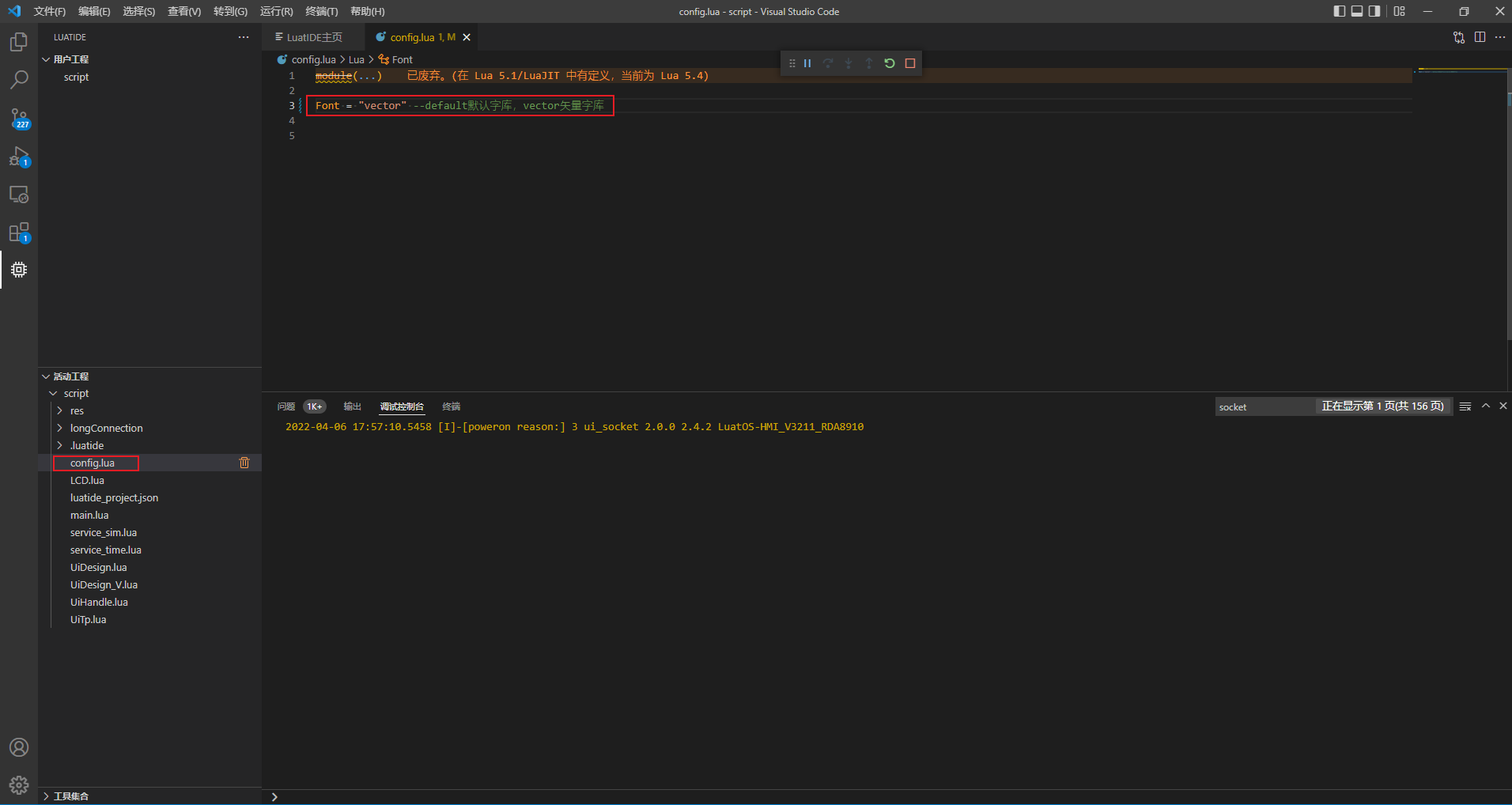This screenshot has width=1512, height=805.
Task: Click the Step Over debug button
Action: (x=828, y=63)
